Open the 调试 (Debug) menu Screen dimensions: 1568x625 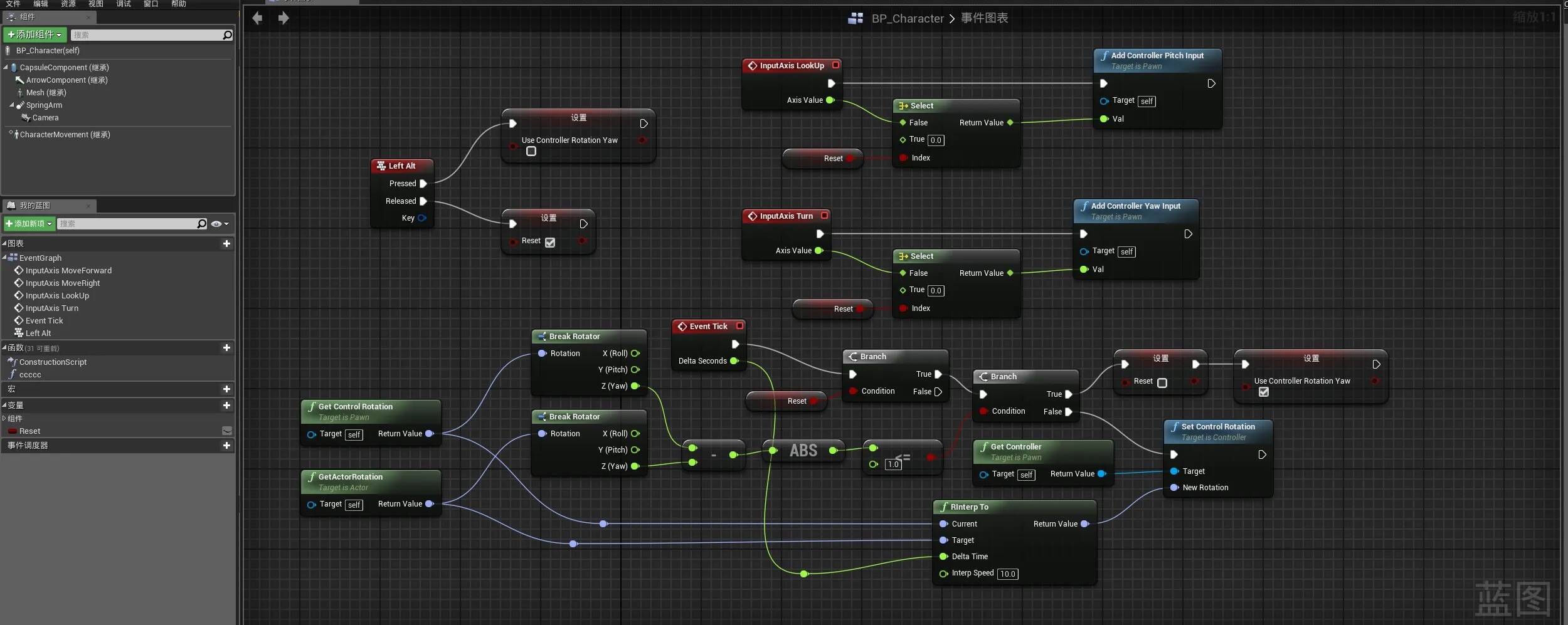click(124, 4)
